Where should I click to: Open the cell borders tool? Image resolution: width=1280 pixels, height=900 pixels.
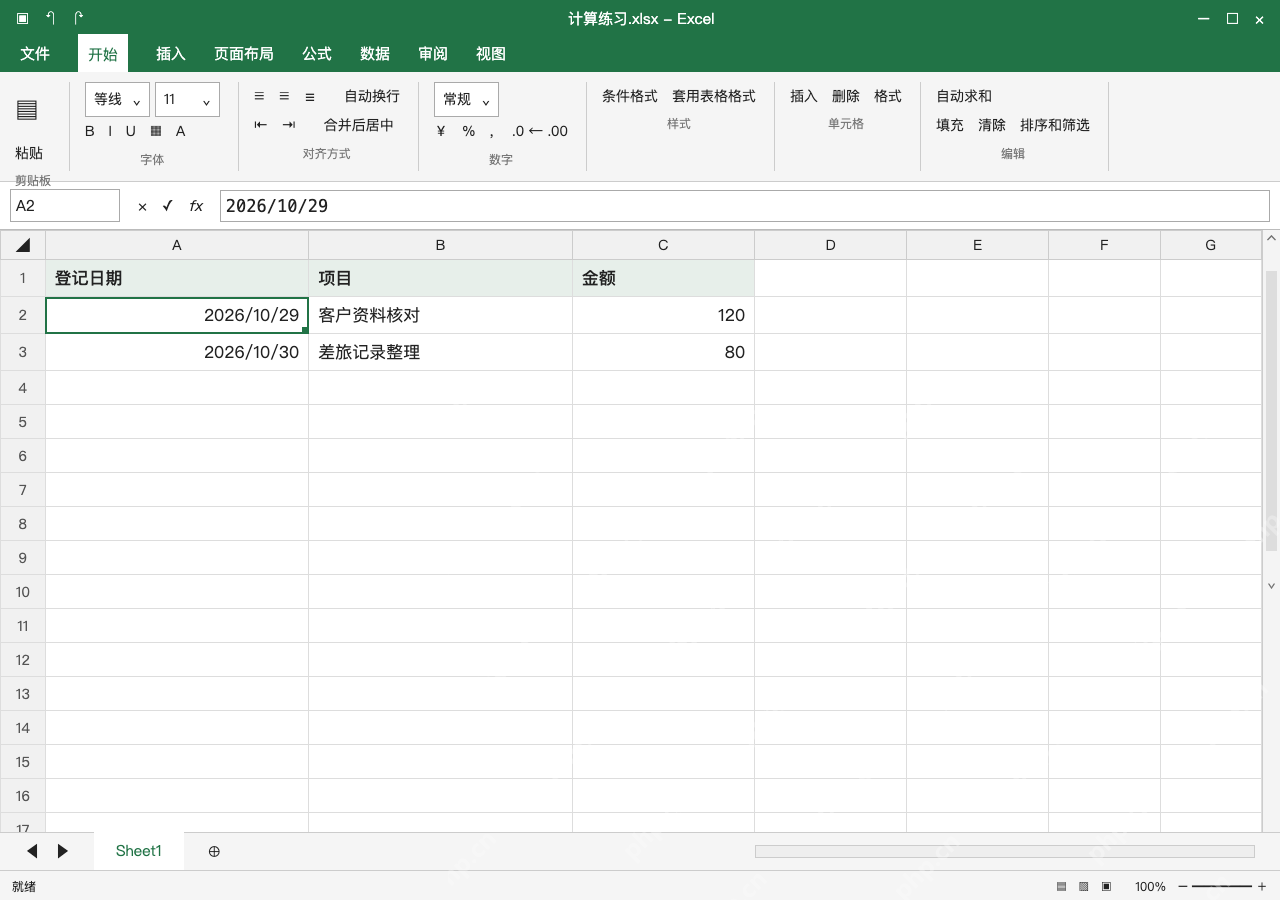pyautogui.click(x=156, y=131)
